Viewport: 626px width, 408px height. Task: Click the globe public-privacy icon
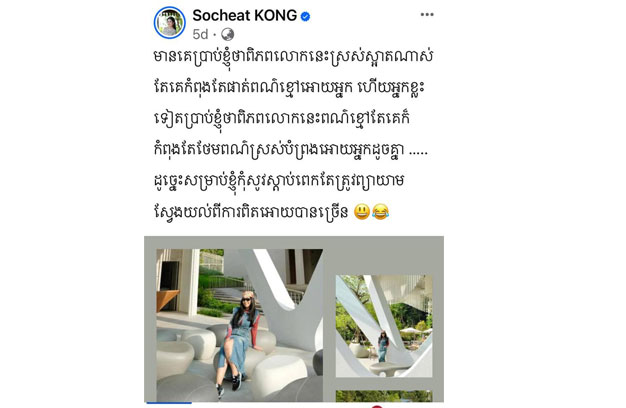pyautogui.click(x=228, y=34)
